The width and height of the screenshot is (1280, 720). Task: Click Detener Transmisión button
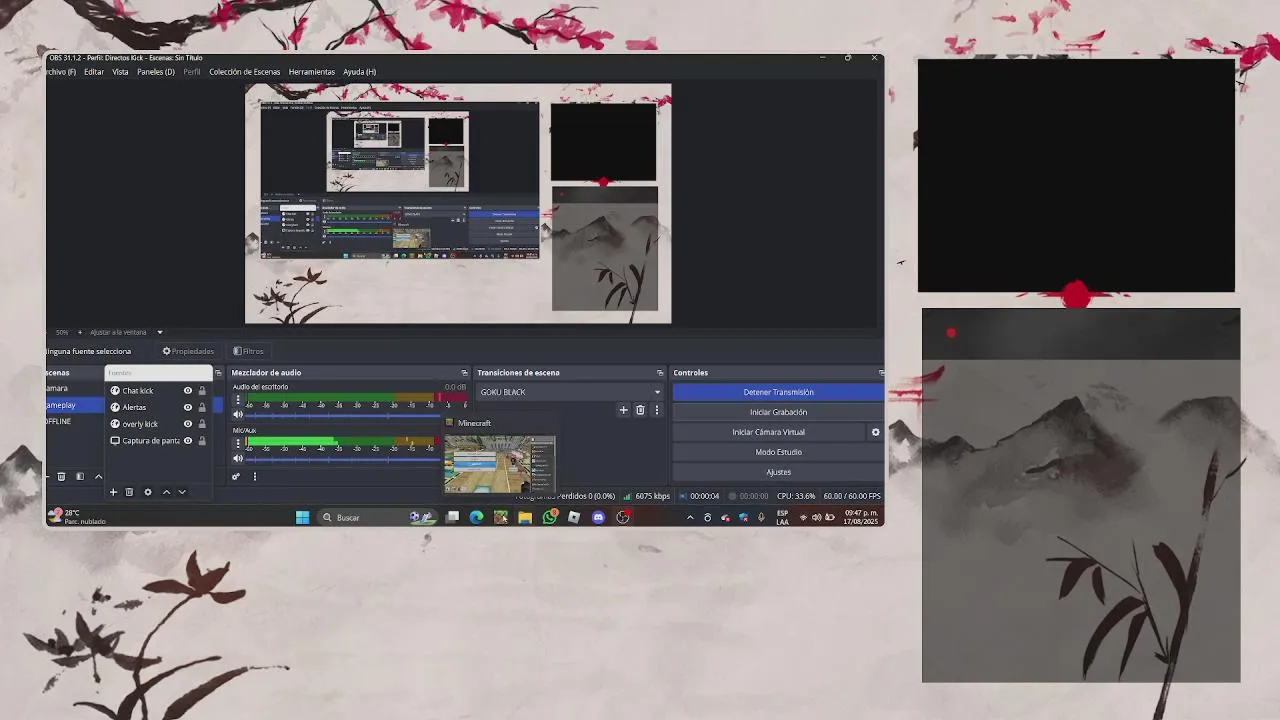pos(778,392)
